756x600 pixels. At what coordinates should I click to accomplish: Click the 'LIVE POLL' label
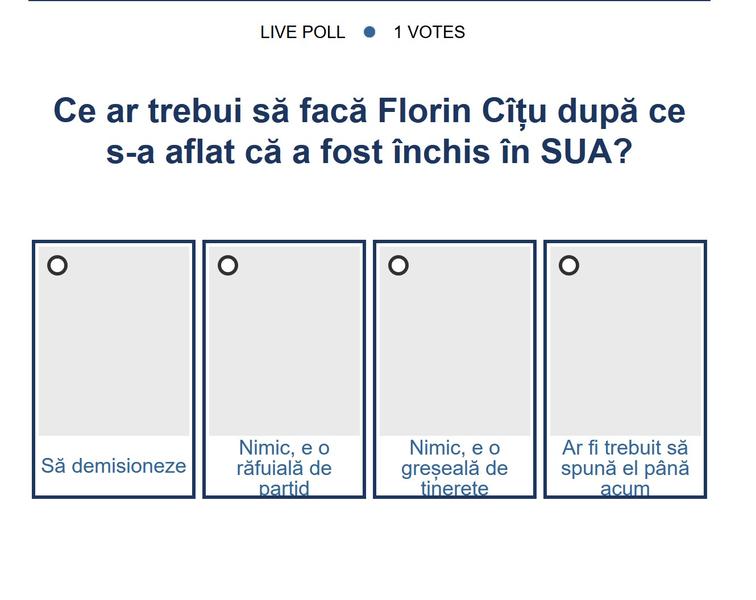302,32
